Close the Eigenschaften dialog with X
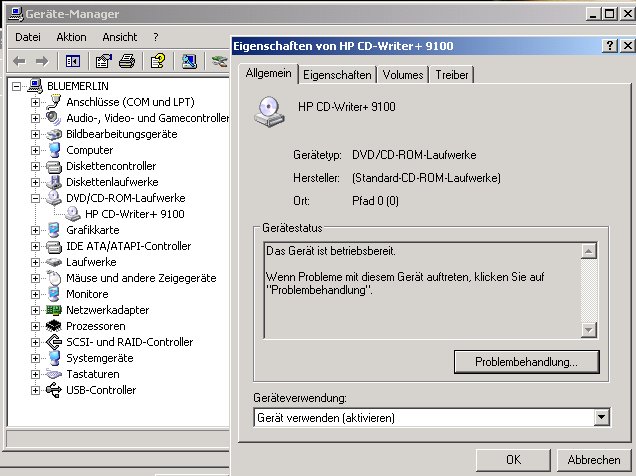The width and height of the screenshot is (636, 476). (x=627, y=46)
